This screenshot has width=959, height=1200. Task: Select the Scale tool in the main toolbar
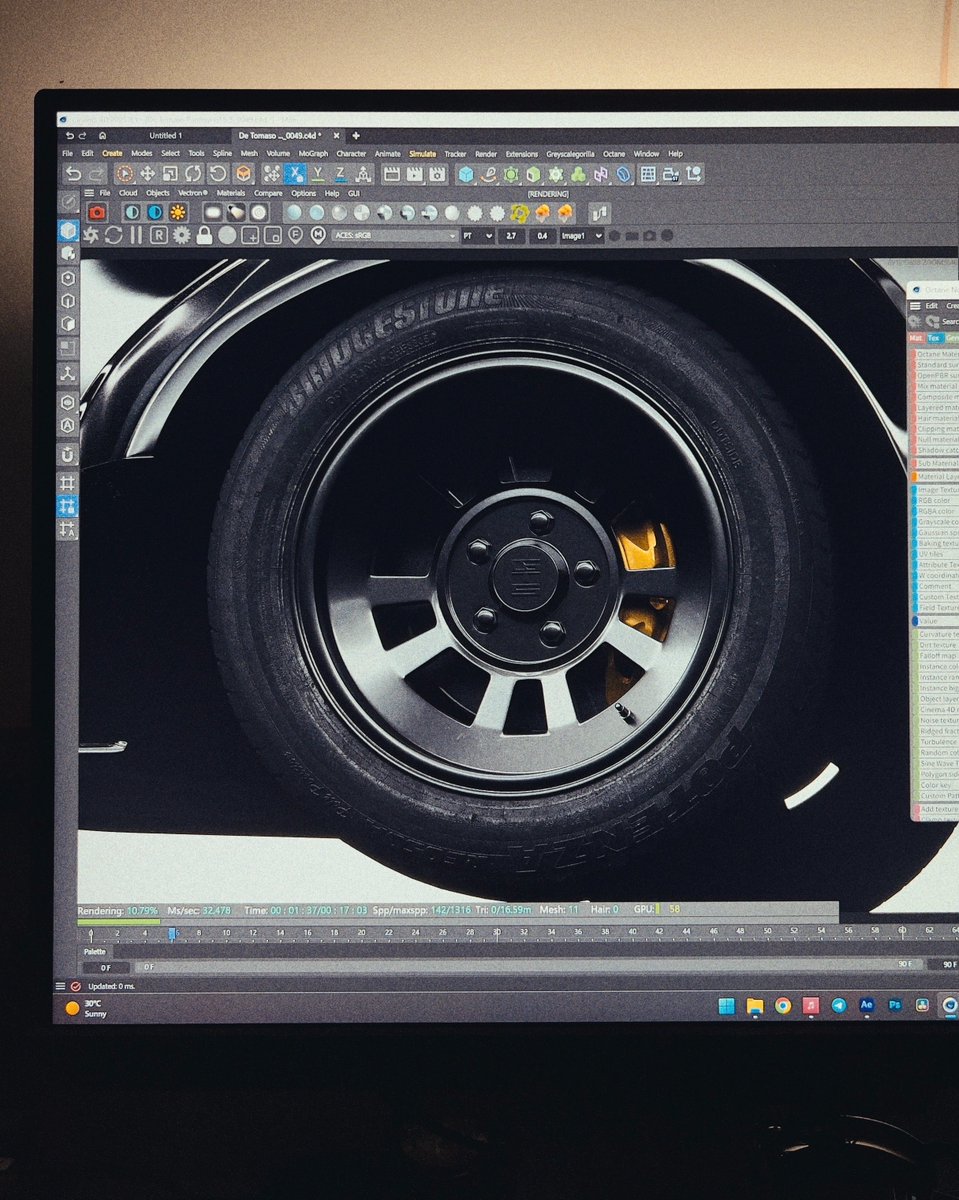[170, 173]
